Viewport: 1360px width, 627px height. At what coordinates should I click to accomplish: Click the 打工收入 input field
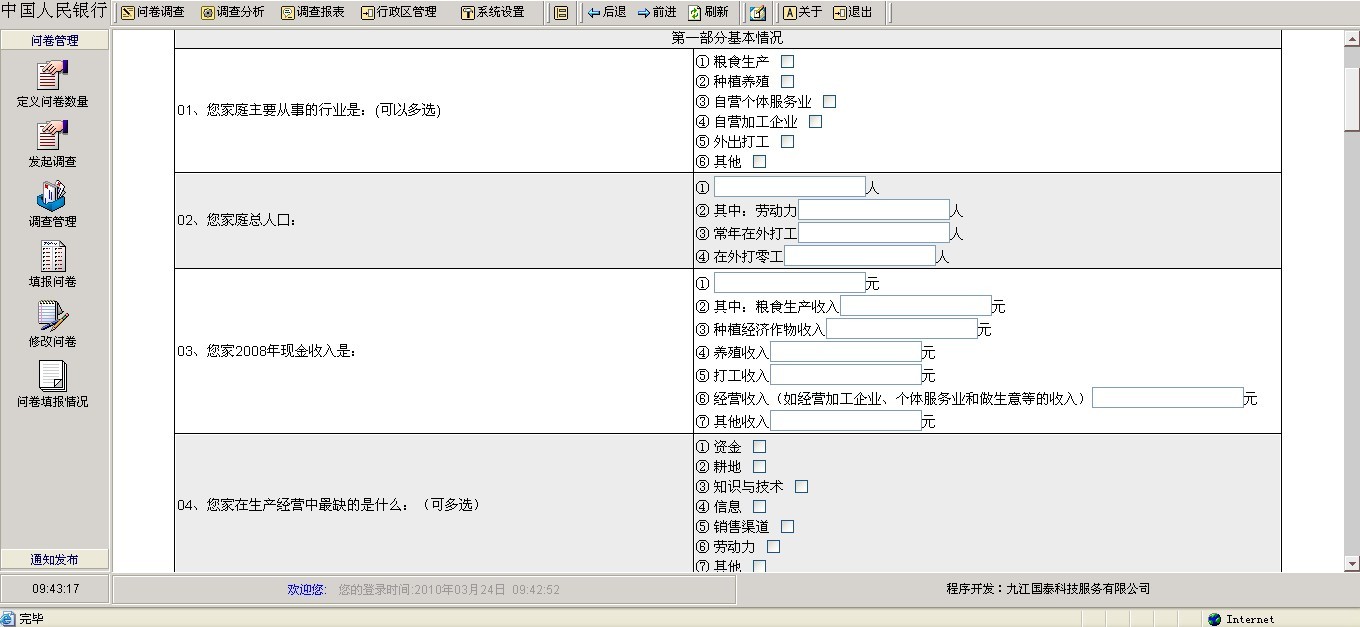click(x=845, y=376)
